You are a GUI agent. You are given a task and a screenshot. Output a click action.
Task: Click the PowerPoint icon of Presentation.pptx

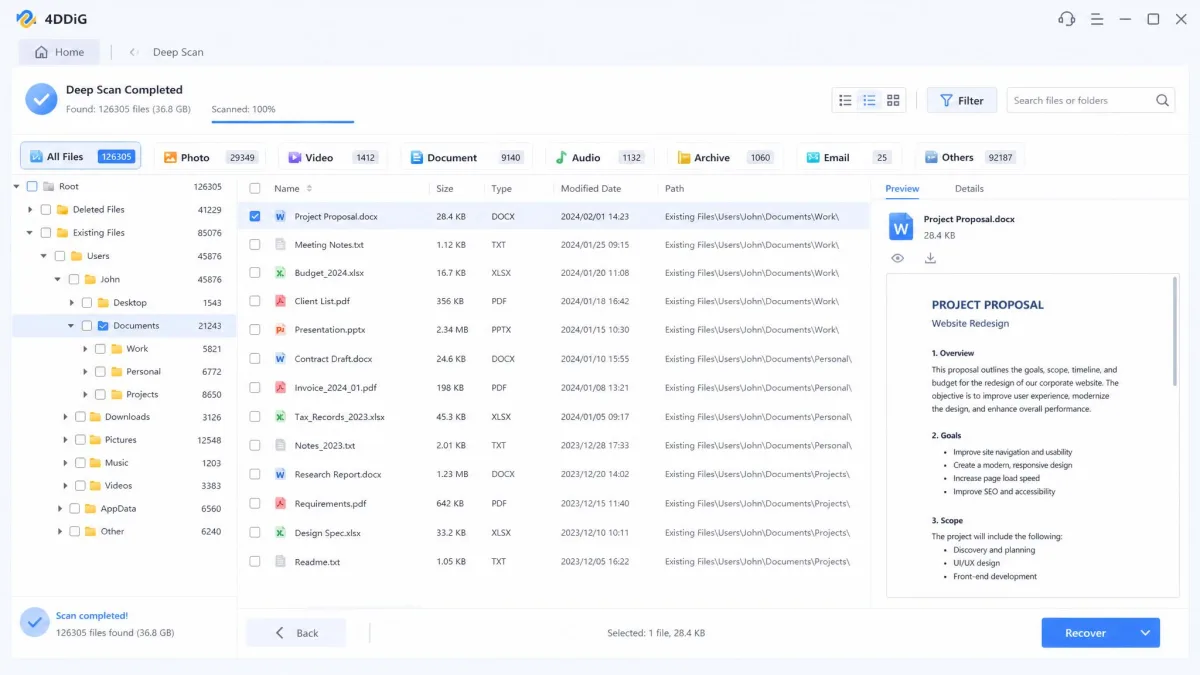point(281,329)
